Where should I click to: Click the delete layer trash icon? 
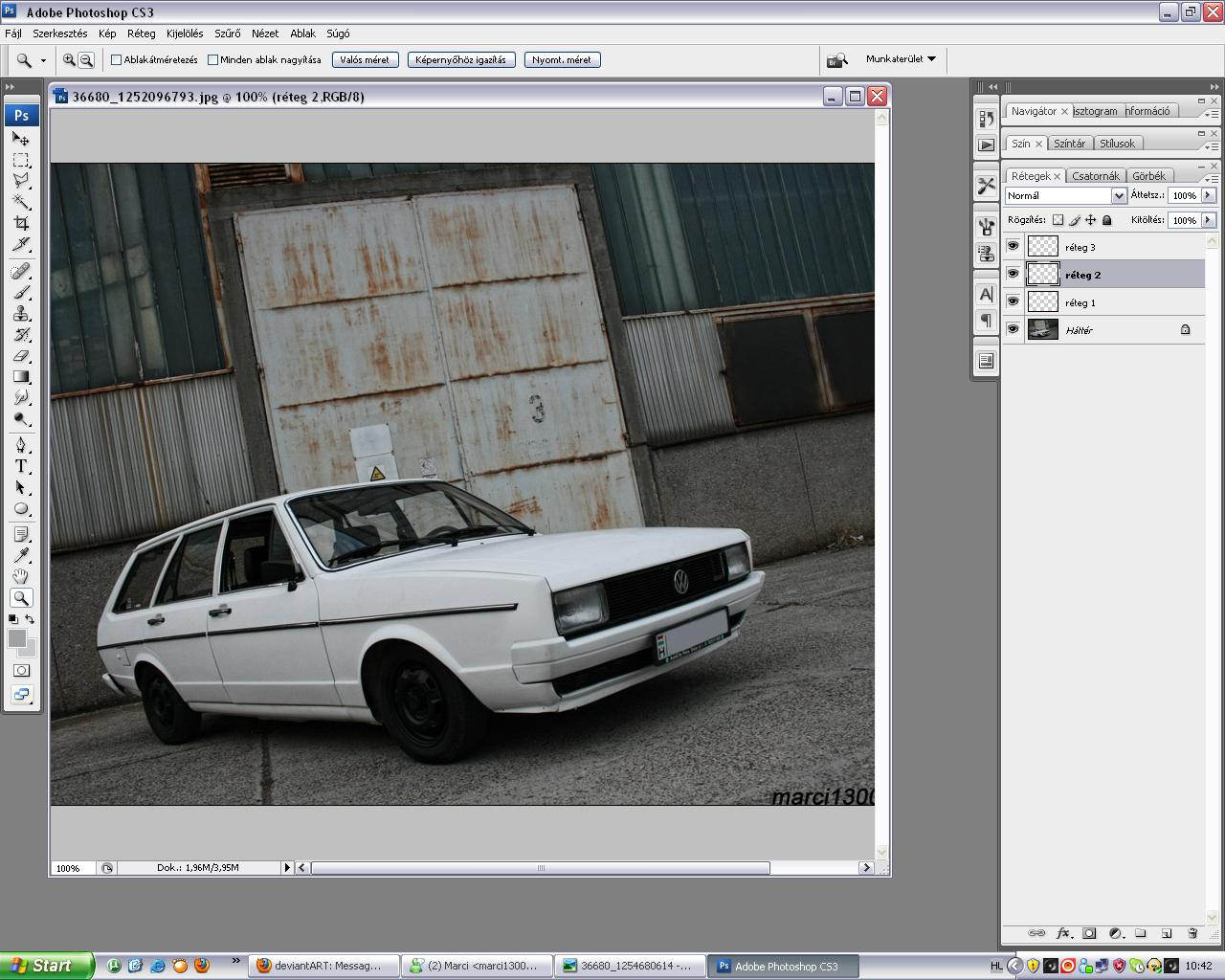1192,933
